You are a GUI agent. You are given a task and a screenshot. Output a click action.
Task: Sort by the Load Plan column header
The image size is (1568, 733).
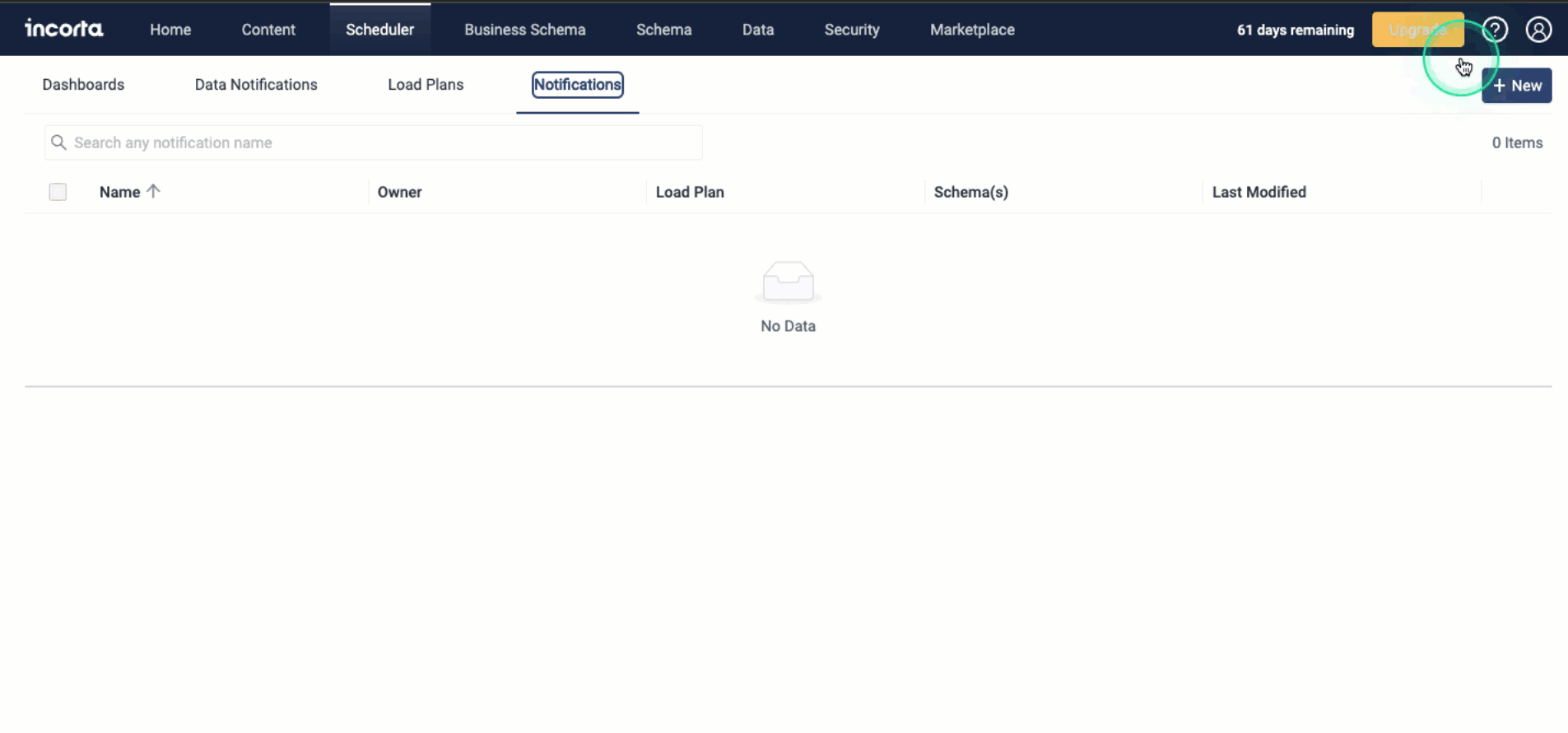point(690,192)
